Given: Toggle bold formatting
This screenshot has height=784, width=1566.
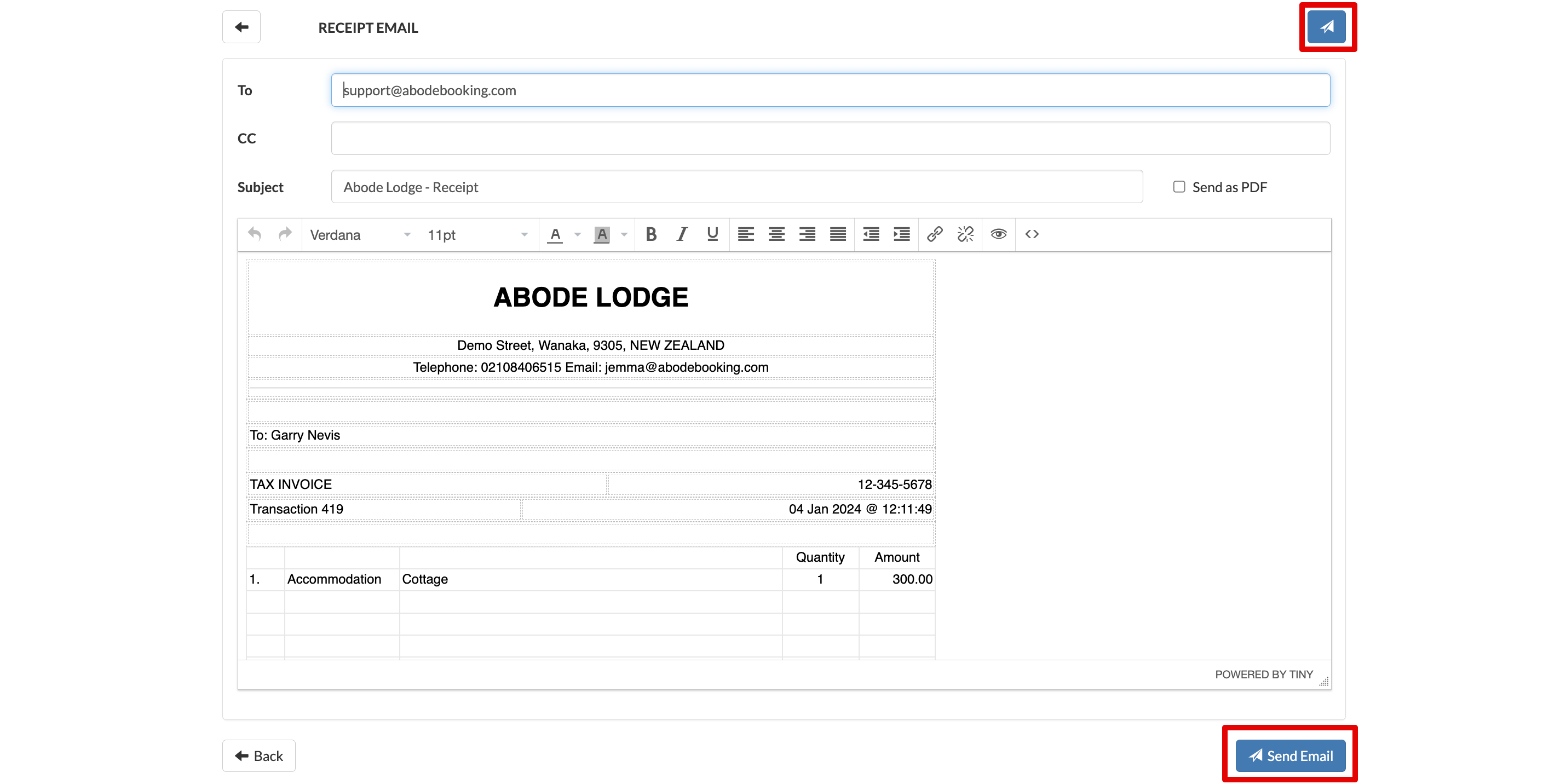Looking at the screenshot, I should click(x=651, y=234).
